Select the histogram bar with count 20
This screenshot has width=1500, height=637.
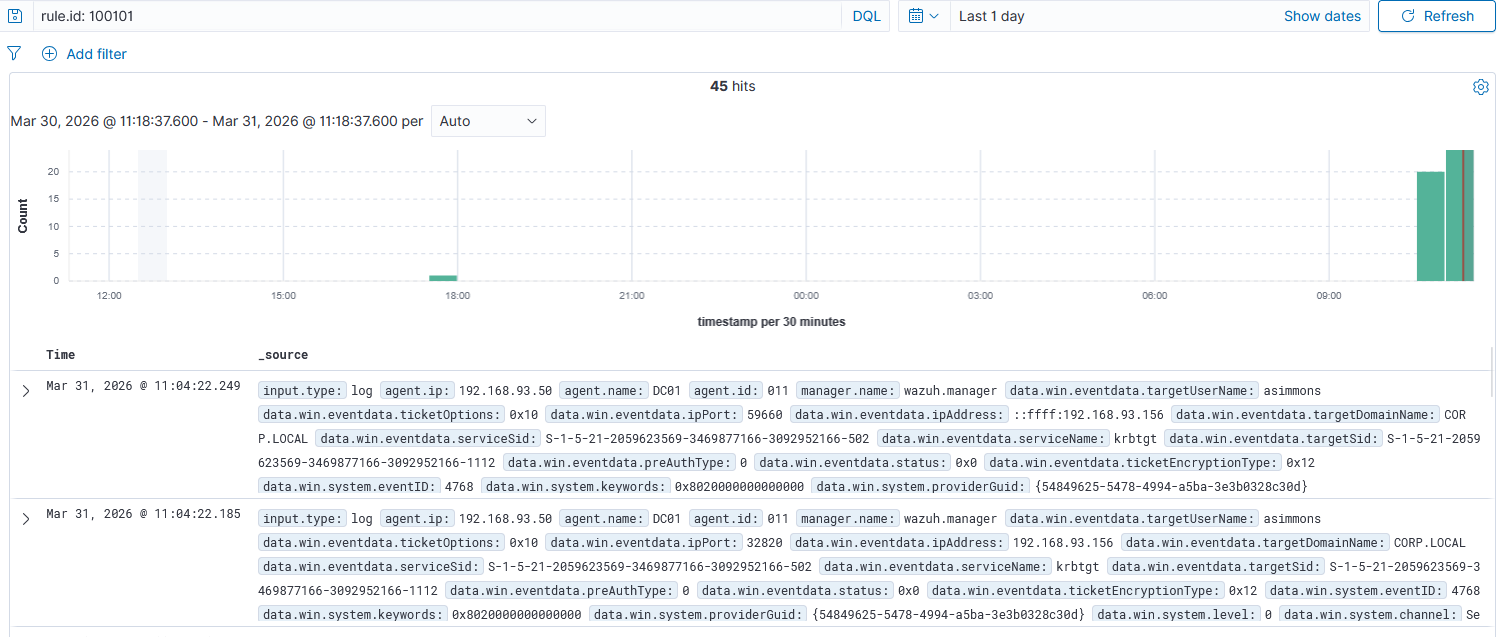1431,226
